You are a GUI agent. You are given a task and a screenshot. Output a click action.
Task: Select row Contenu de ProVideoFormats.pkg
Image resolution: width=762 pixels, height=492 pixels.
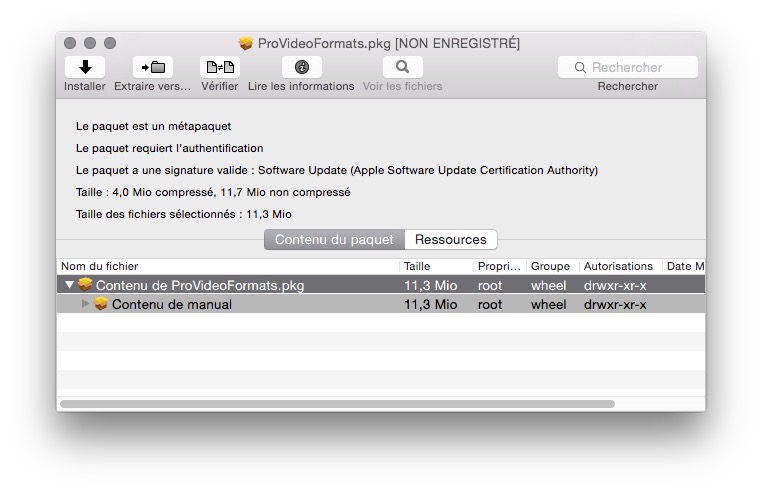(381, 285)
